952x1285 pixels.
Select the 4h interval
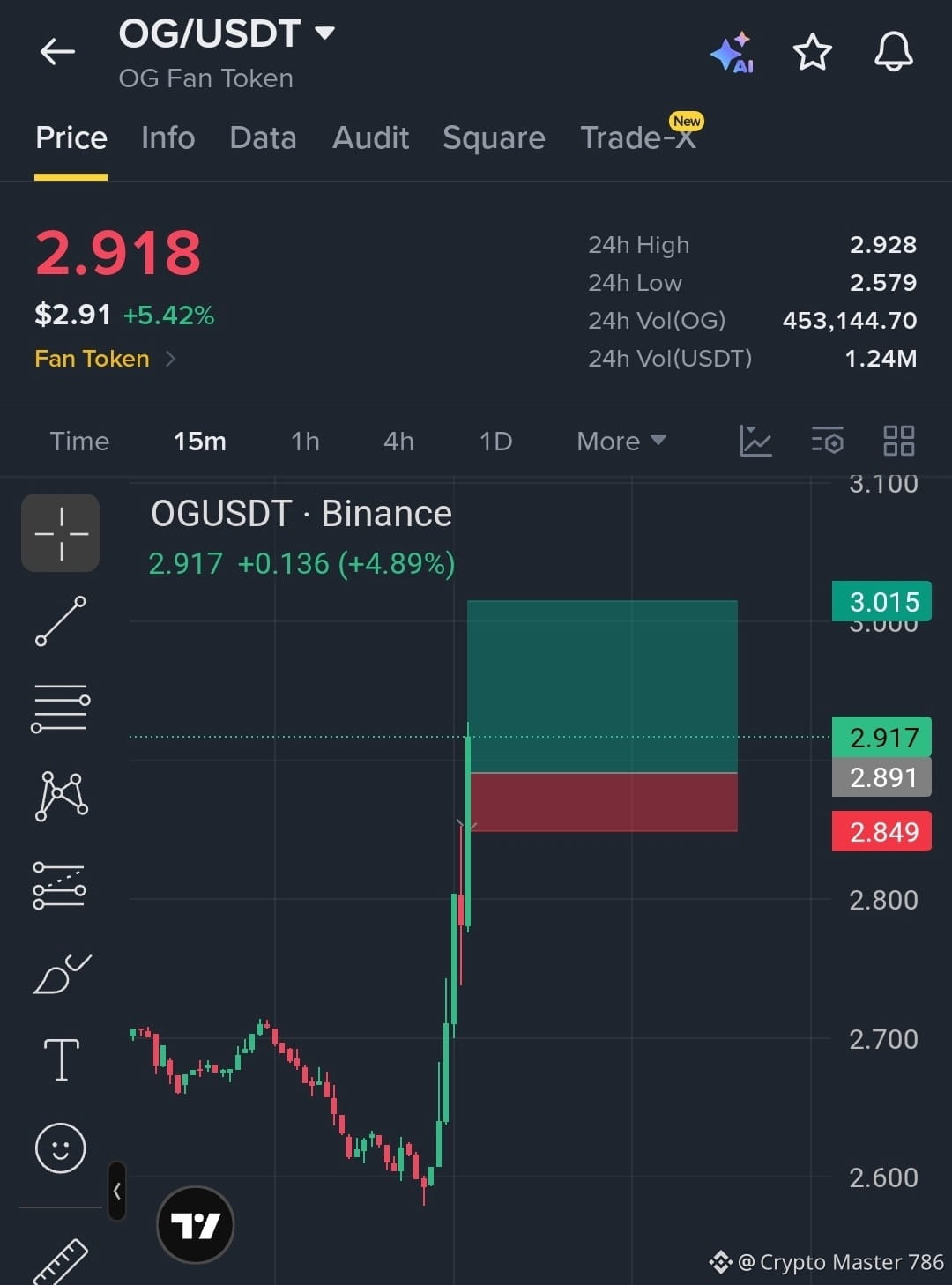click(398, 441)
